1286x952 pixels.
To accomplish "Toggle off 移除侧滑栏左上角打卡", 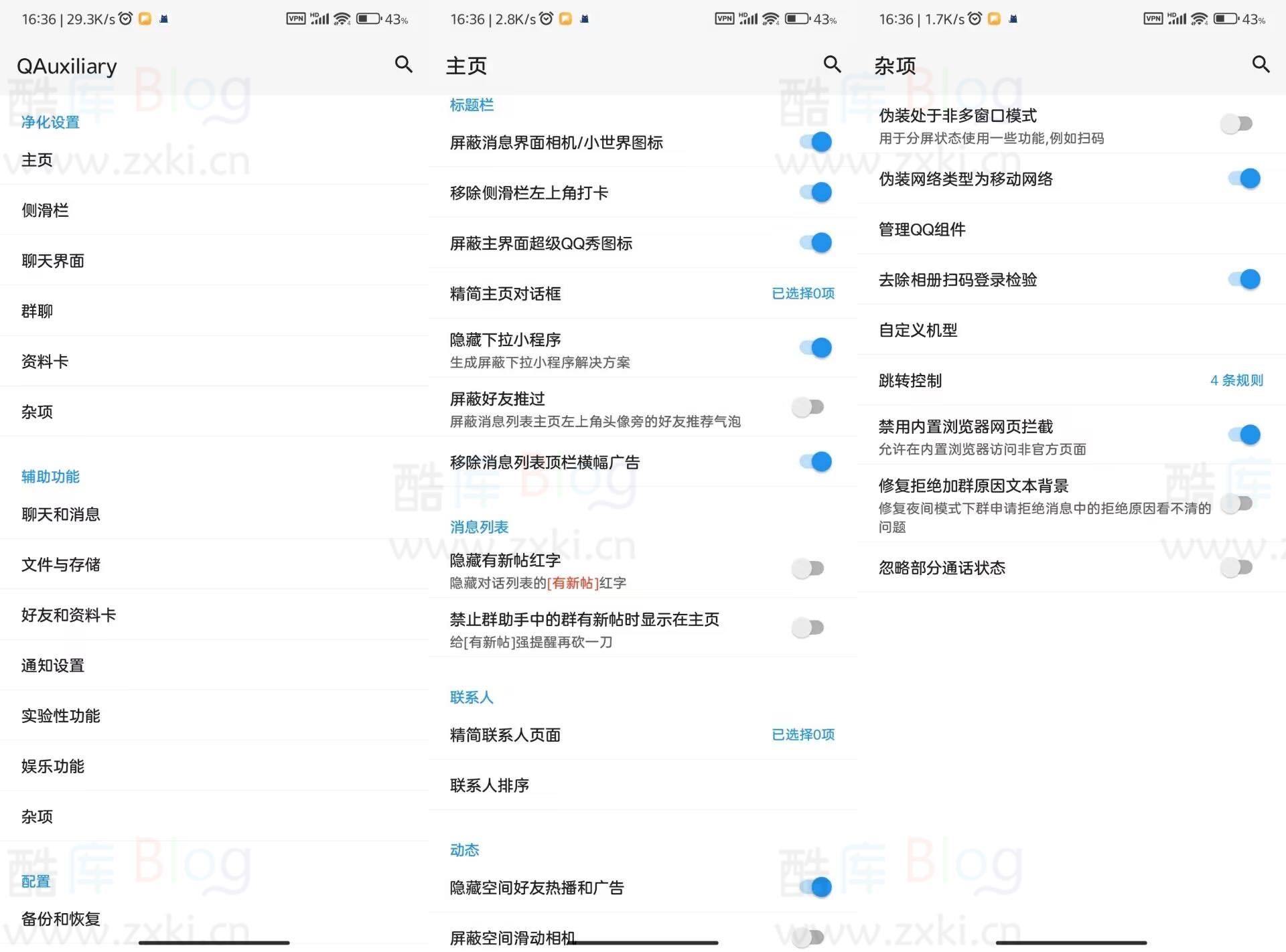I will pyautogui.click(x=814, y=192).
